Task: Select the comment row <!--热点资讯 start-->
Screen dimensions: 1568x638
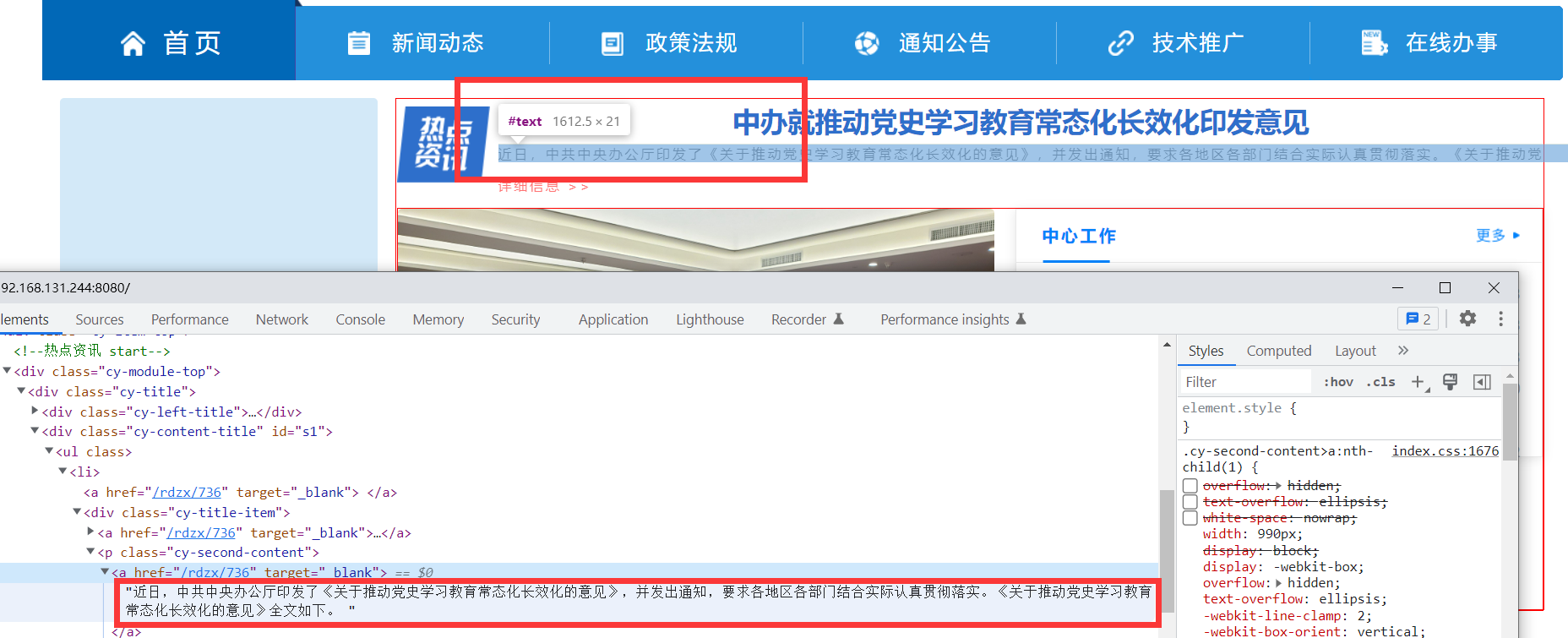Action: [92, 351]
